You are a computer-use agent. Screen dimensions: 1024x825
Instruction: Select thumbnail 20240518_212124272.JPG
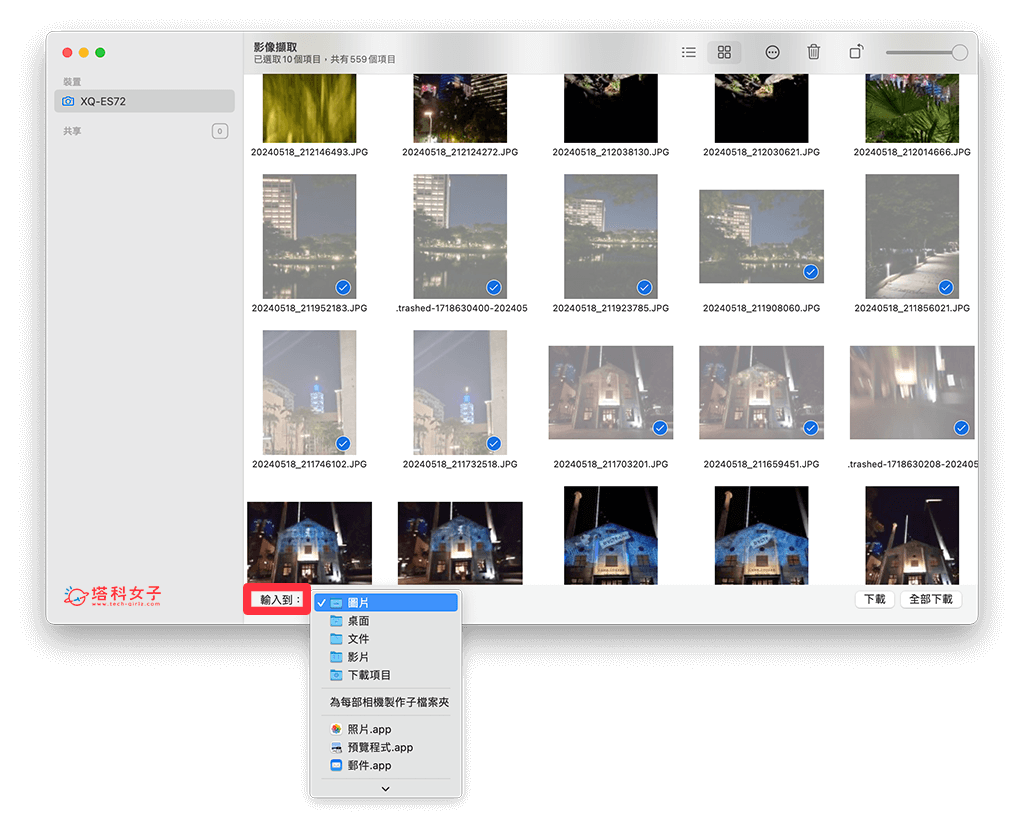point(460,108)
